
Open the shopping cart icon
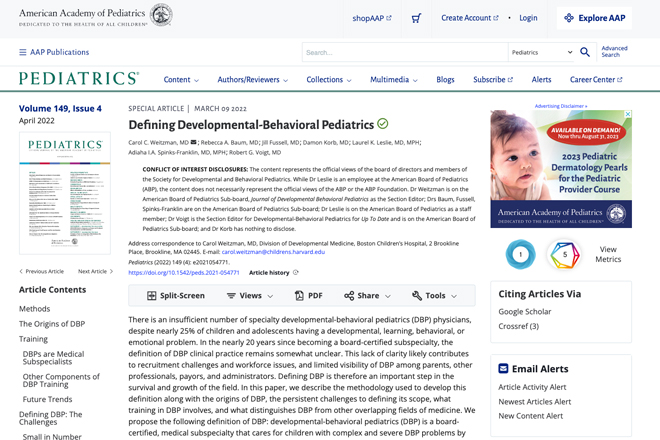[416, 18]
